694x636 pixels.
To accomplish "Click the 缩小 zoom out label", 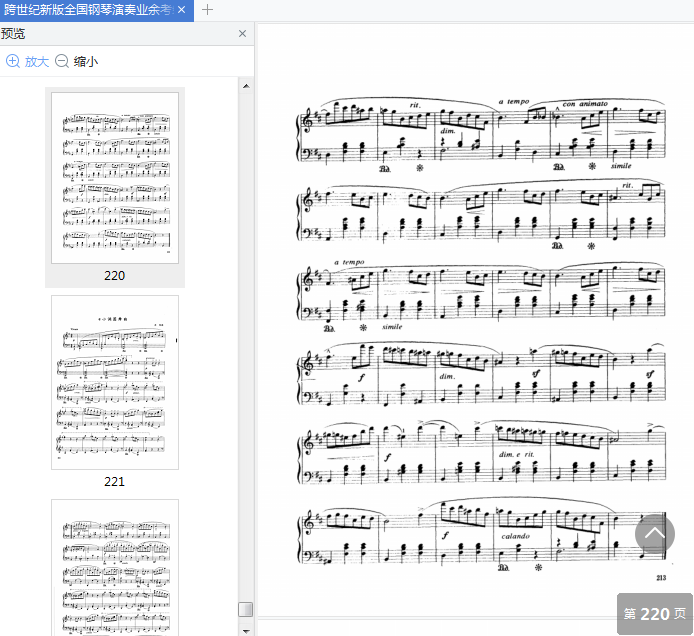I will pyautogui.click(x=86, y=62).
